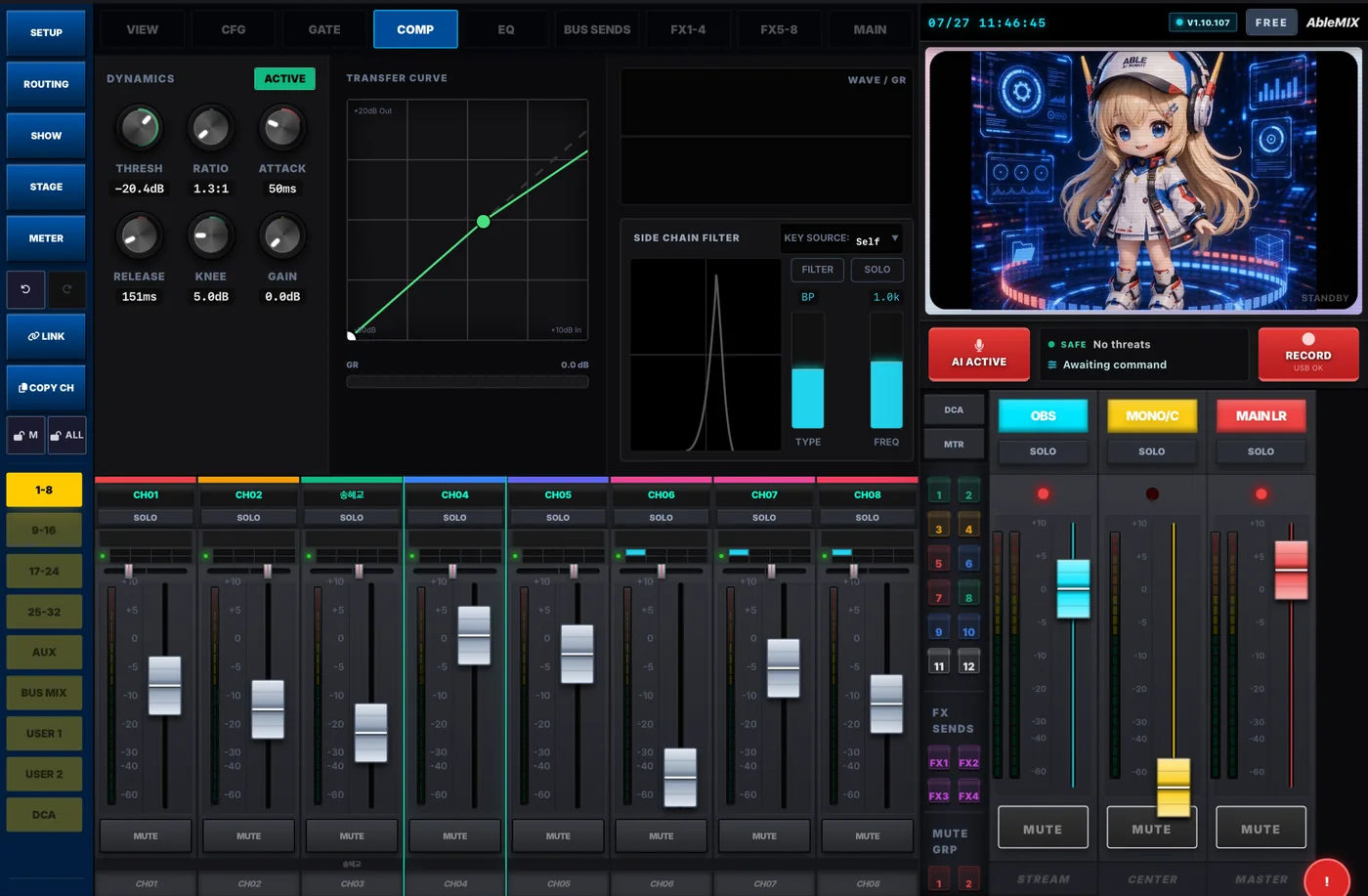Mute channel CH02

click(x=248, y=836)
